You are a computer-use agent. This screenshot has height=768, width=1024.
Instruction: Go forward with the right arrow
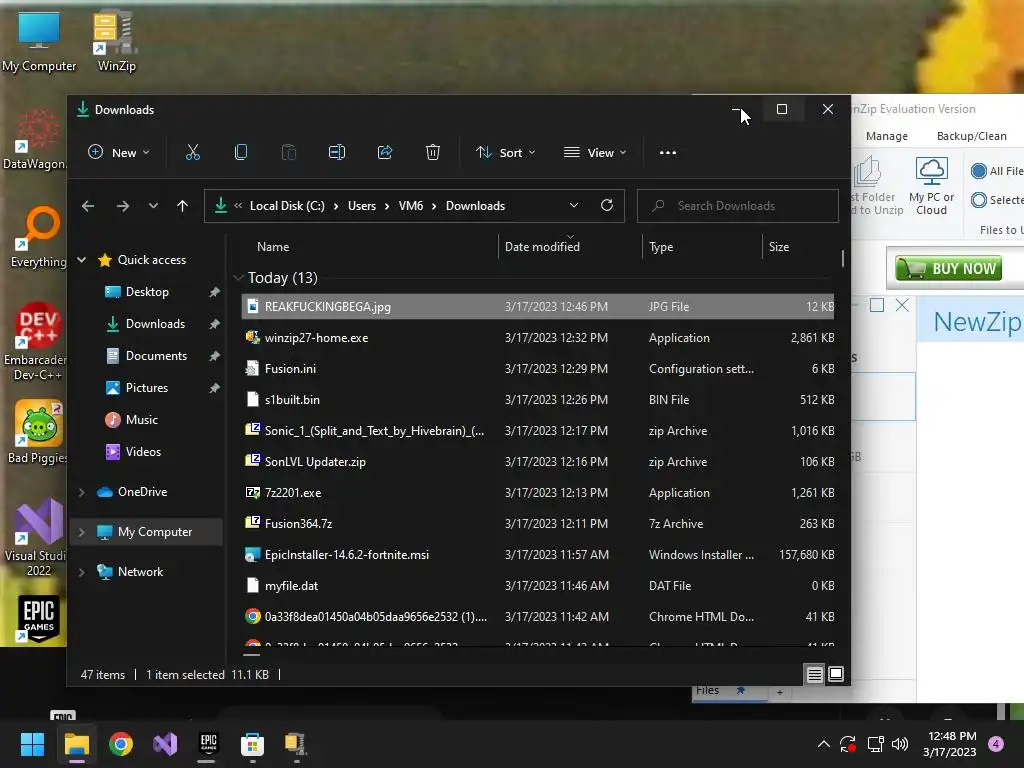coord(123,206)
